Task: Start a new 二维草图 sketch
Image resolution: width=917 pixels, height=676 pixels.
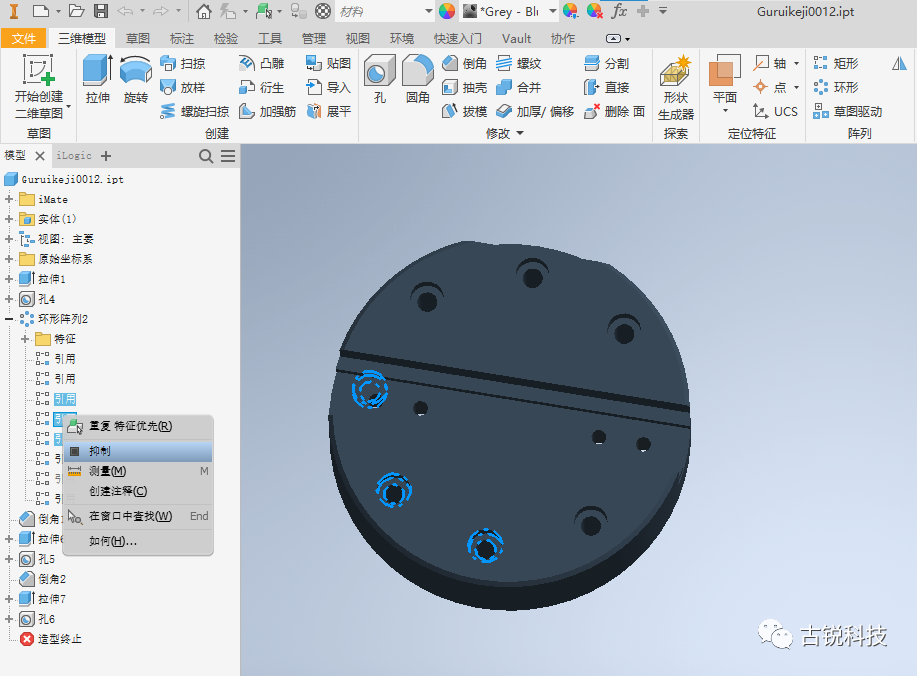Action: pyautogui.click(x=39, y=87)
